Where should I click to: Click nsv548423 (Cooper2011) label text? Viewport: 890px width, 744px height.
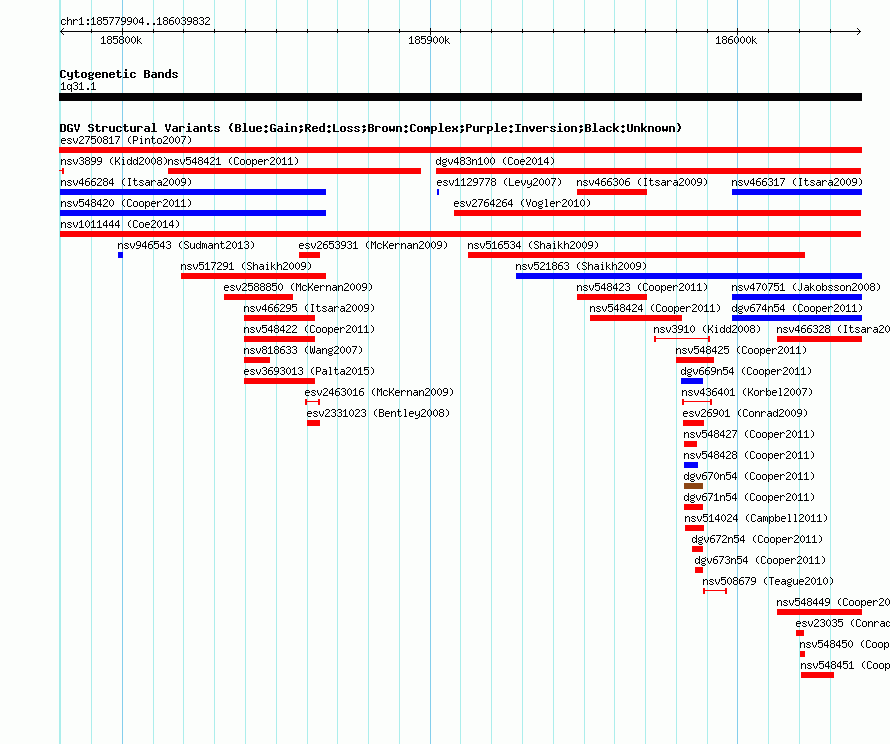coord(642,287)
